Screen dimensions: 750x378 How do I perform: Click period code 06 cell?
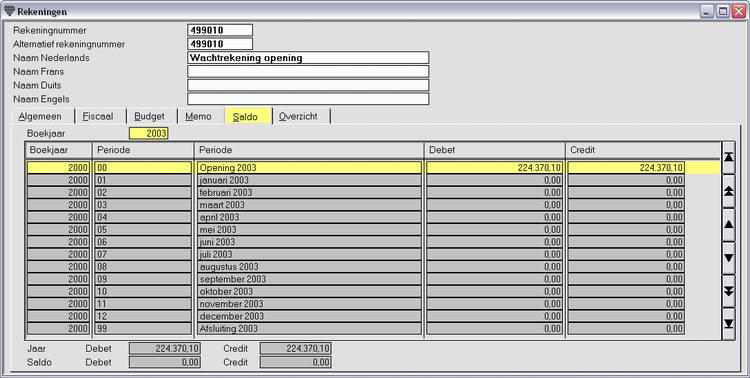click(143, 242)
